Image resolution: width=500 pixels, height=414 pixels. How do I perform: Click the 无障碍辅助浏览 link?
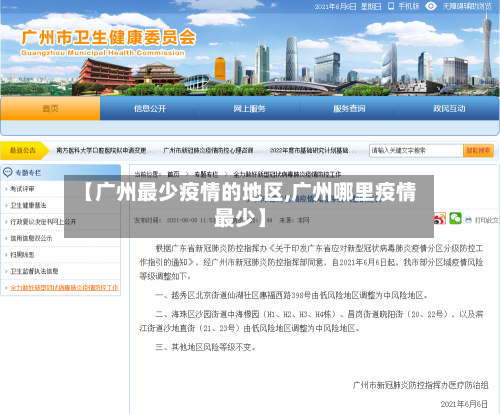[467, 6]
